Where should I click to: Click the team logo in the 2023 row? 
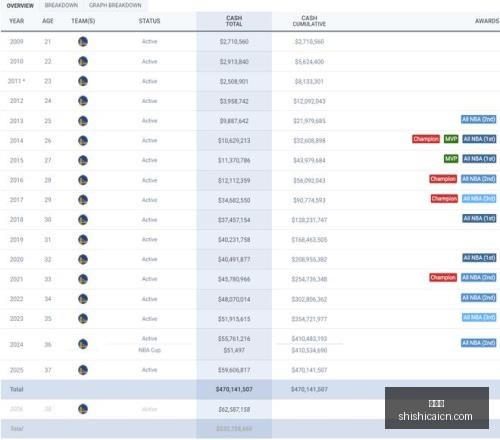click(83, 319)
